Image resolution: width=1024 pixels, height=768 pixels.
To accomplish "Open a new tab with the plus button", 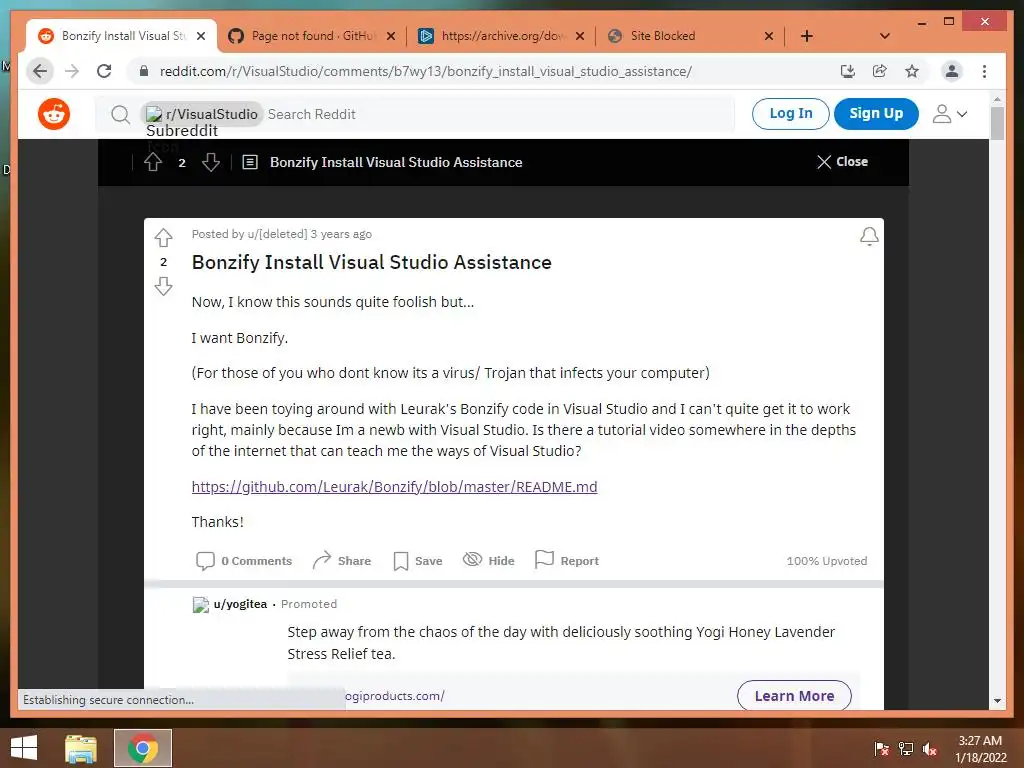I will tap(807, 36).
